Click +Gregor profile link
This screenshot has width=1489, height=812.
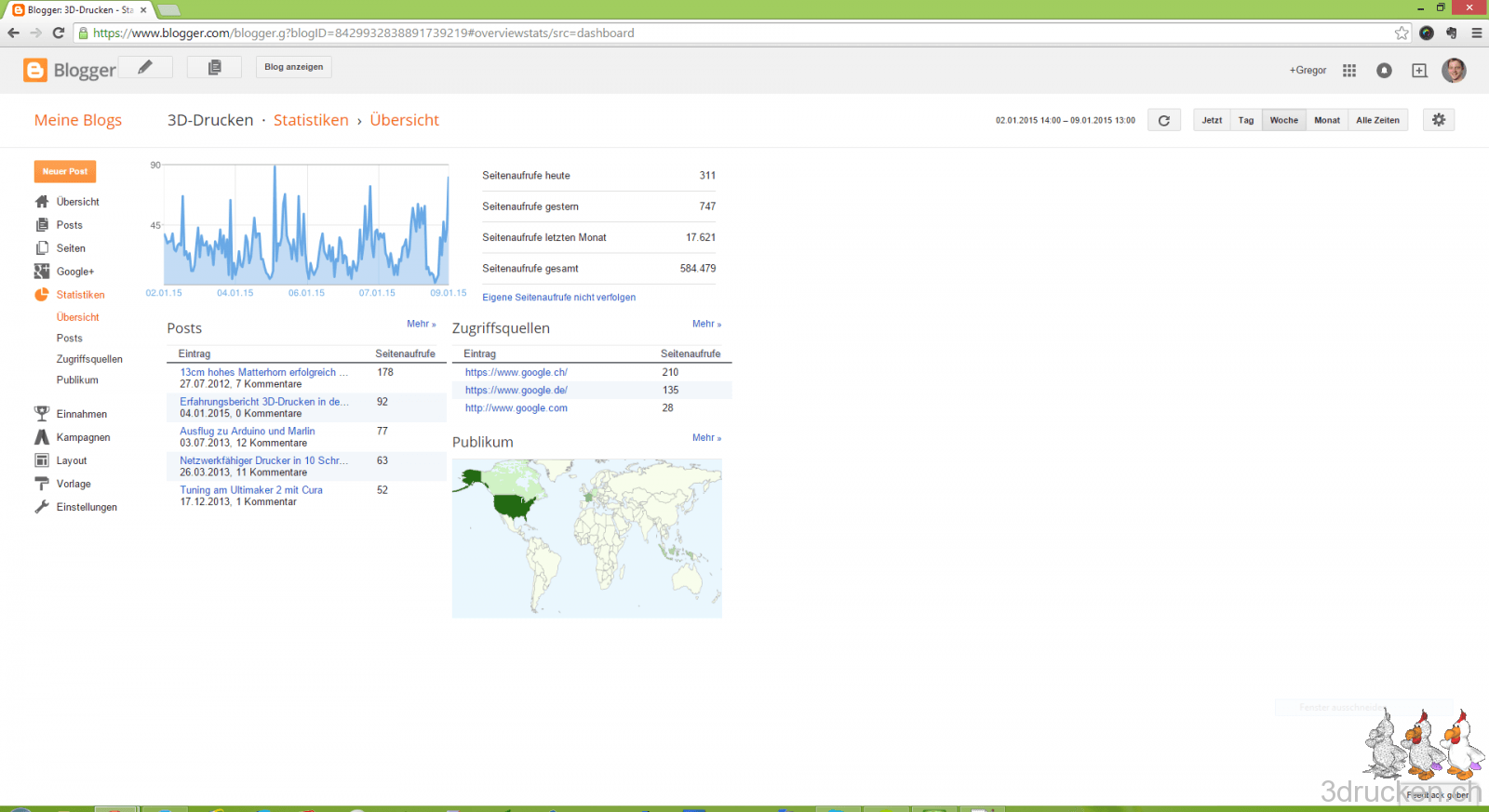[1308, 71]
